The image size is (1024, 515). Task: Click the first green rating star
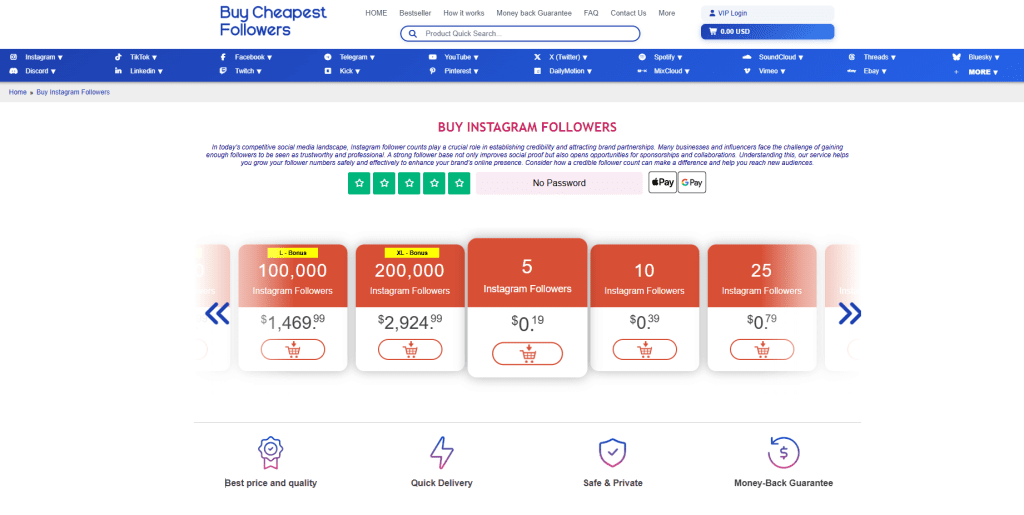click(x=359, y=183)
